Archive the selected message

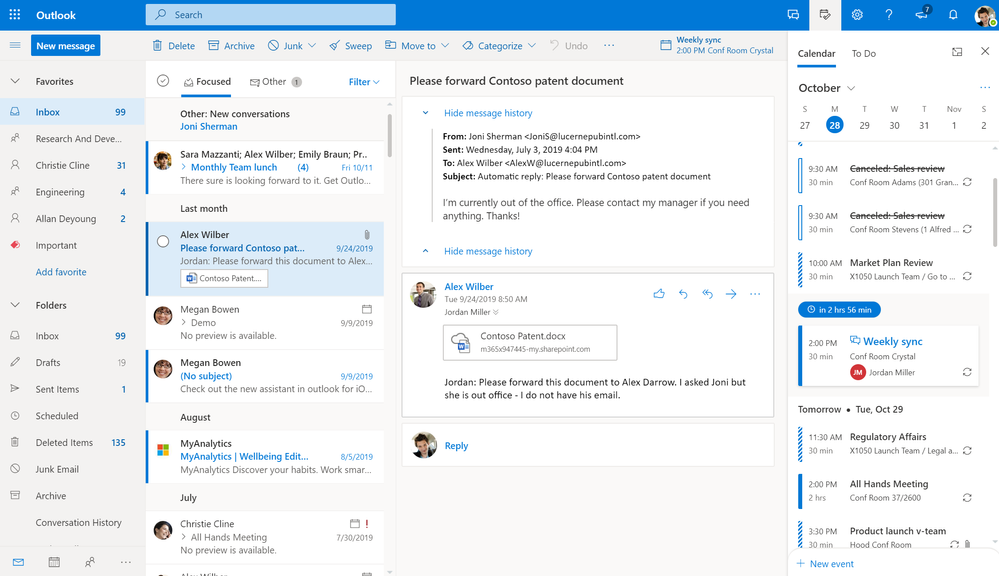pos(231,46)
